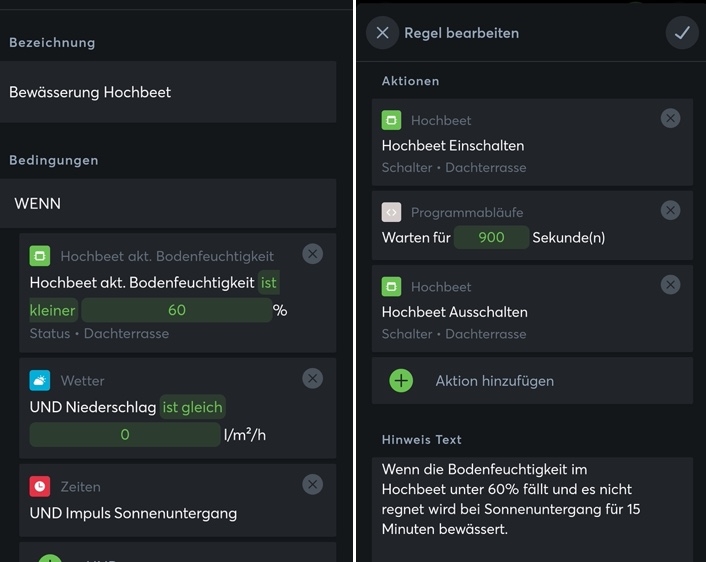
Task: Click the Wetter cloud icon
Action: (x=40, y=380)
